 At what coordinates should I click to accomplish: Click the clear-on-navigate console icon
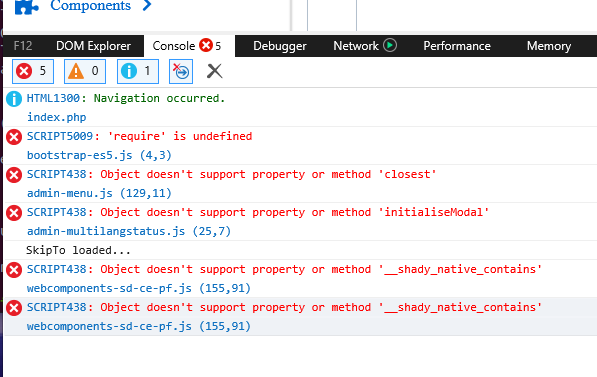181,71
